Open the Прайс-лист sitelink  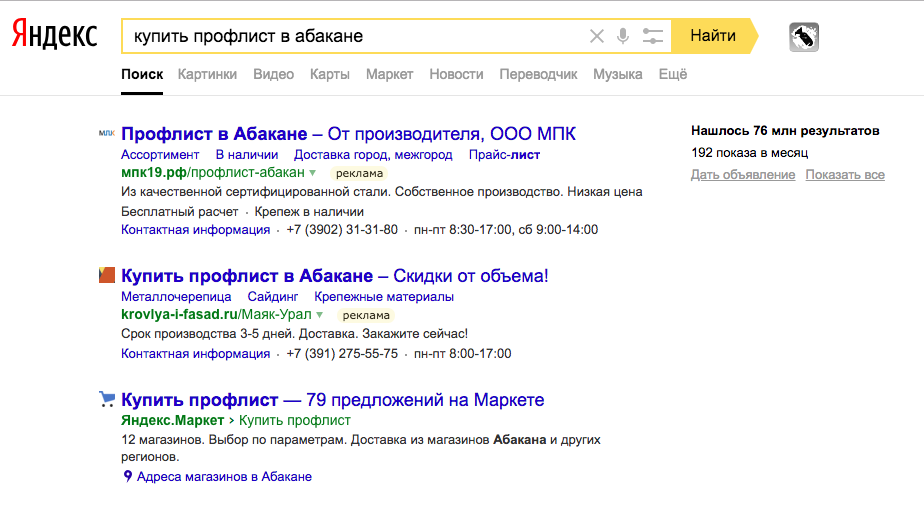[504, 154]
